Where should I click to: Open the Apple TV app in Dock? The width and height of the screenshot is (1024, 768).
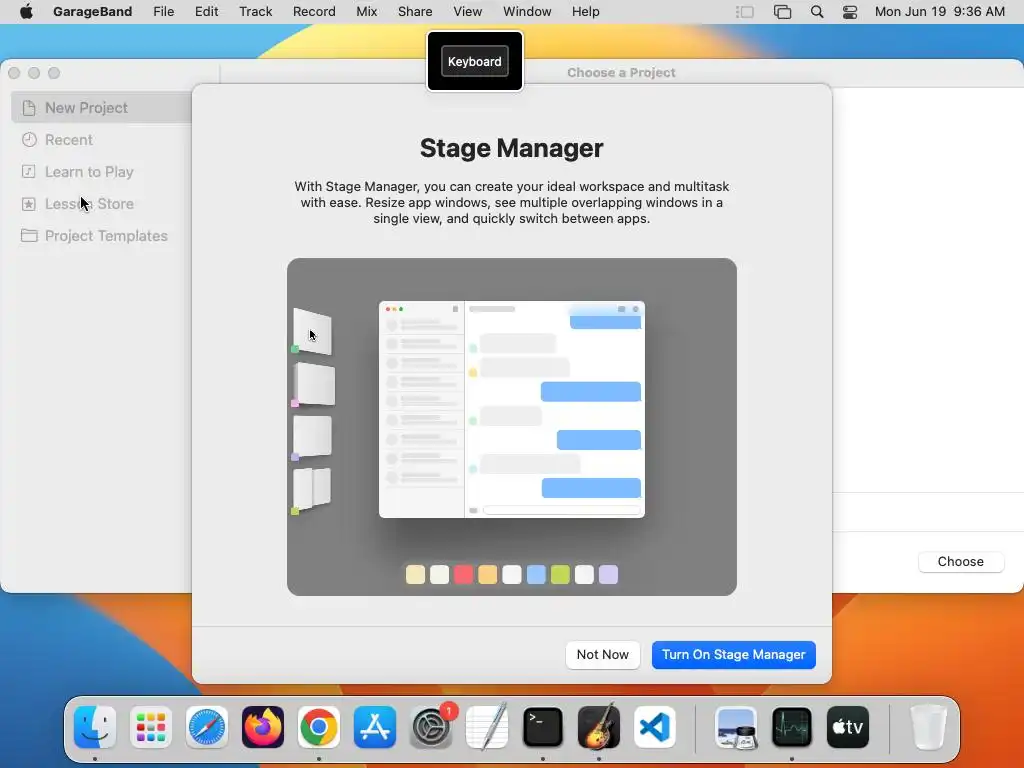click(x=848, y=727)
